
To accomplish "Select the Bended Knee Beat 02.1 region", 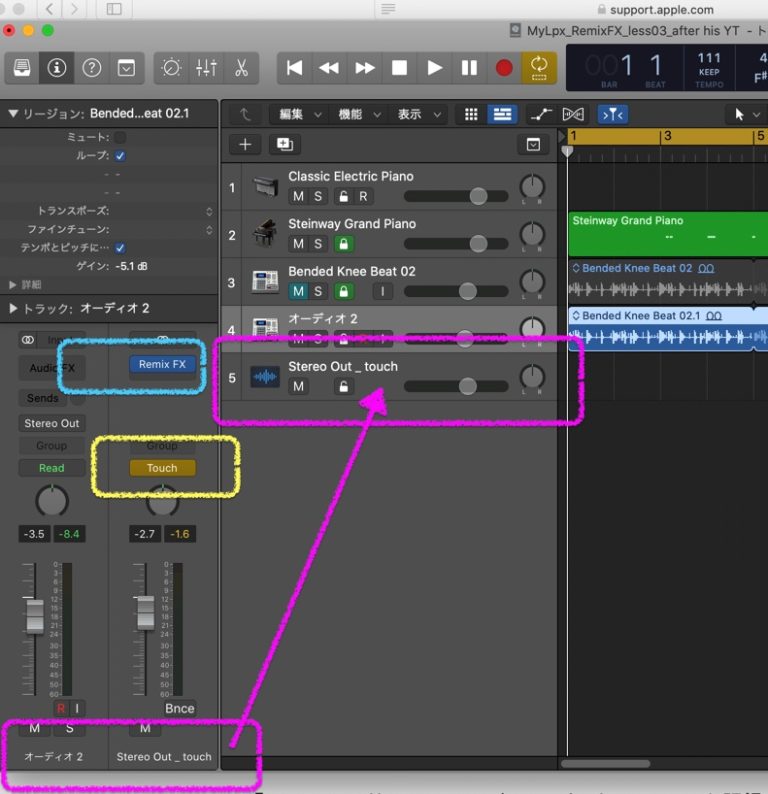I will tap(668, 329).
